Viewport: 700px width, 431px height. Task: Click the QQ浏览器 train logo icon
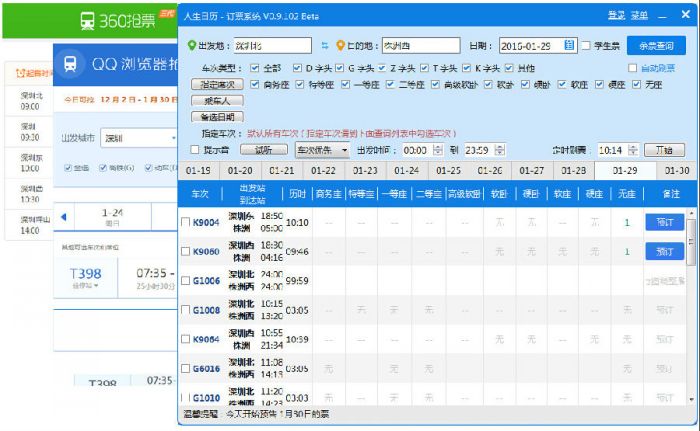pos(70,64)
